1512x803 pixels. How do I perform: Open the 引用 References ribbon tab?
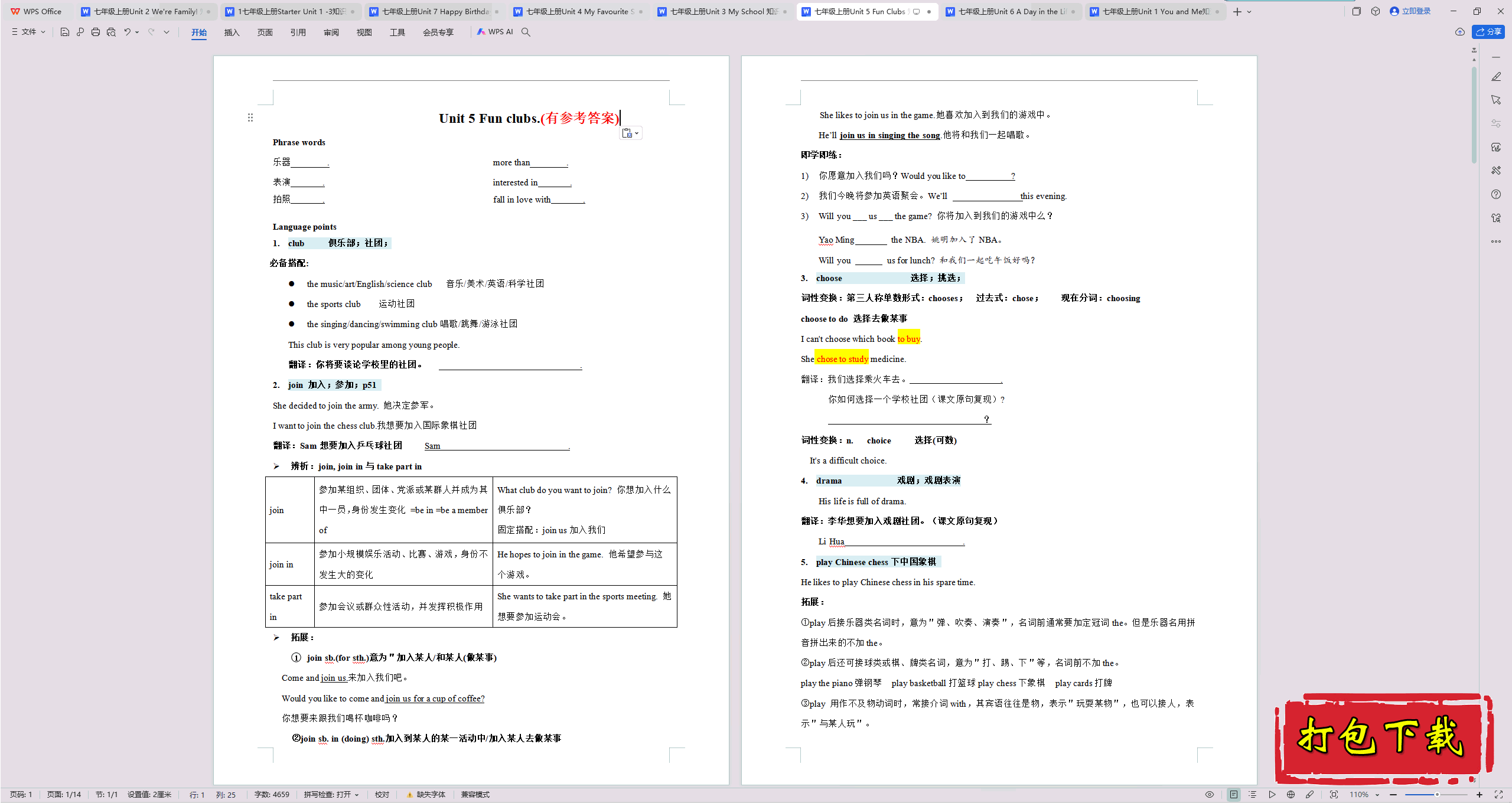298,32
